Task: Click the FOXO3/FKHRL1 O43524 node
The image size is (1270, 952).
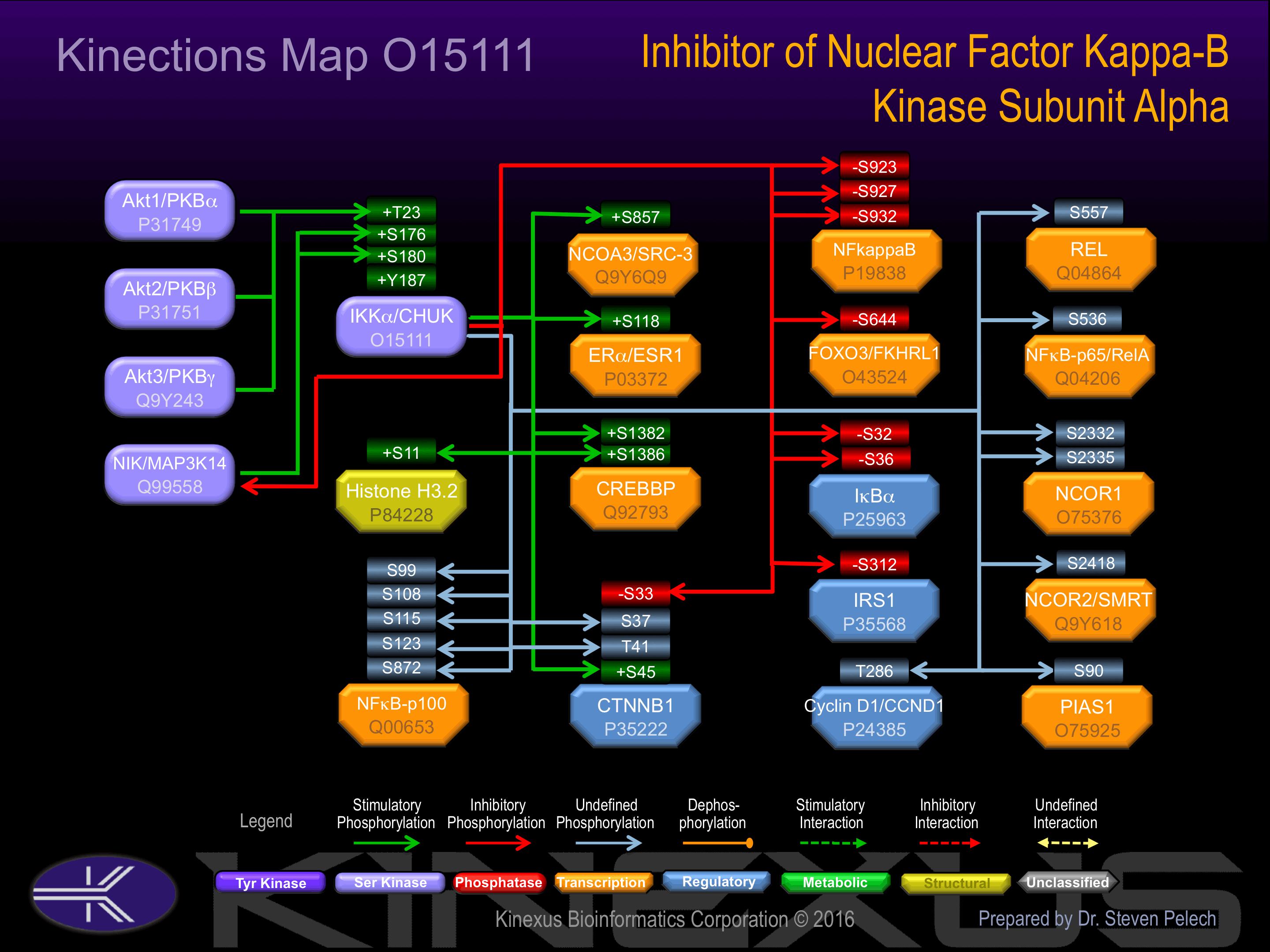Action: (x=874, y=364)
